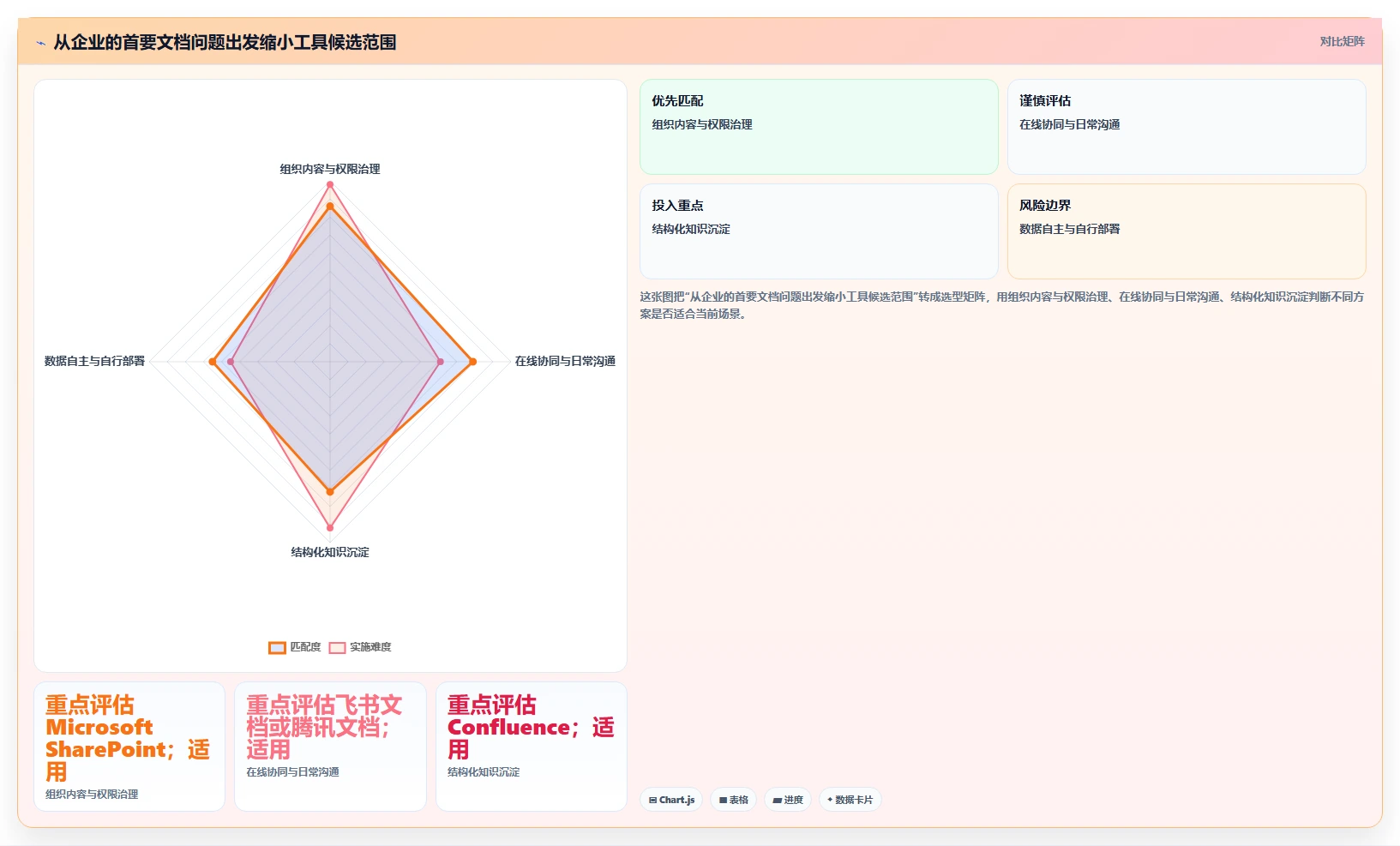Click 在线协同与日常沟通 caption under the 飞书文档 card
The image size is (1400, 846).
tap(292, 772)
